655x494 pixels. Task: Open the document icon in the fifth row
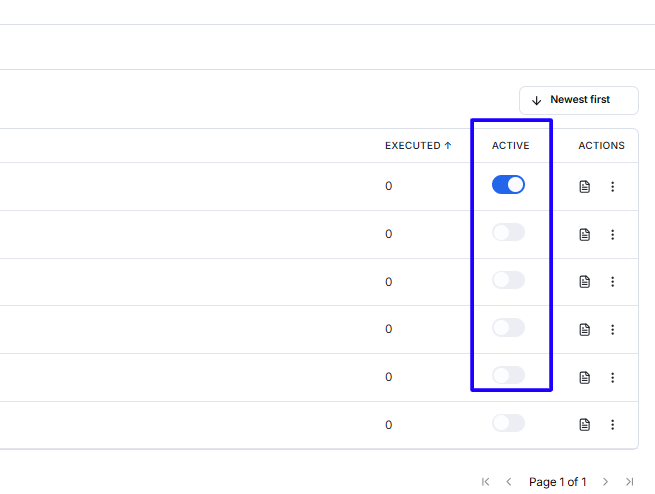[584, 377]
